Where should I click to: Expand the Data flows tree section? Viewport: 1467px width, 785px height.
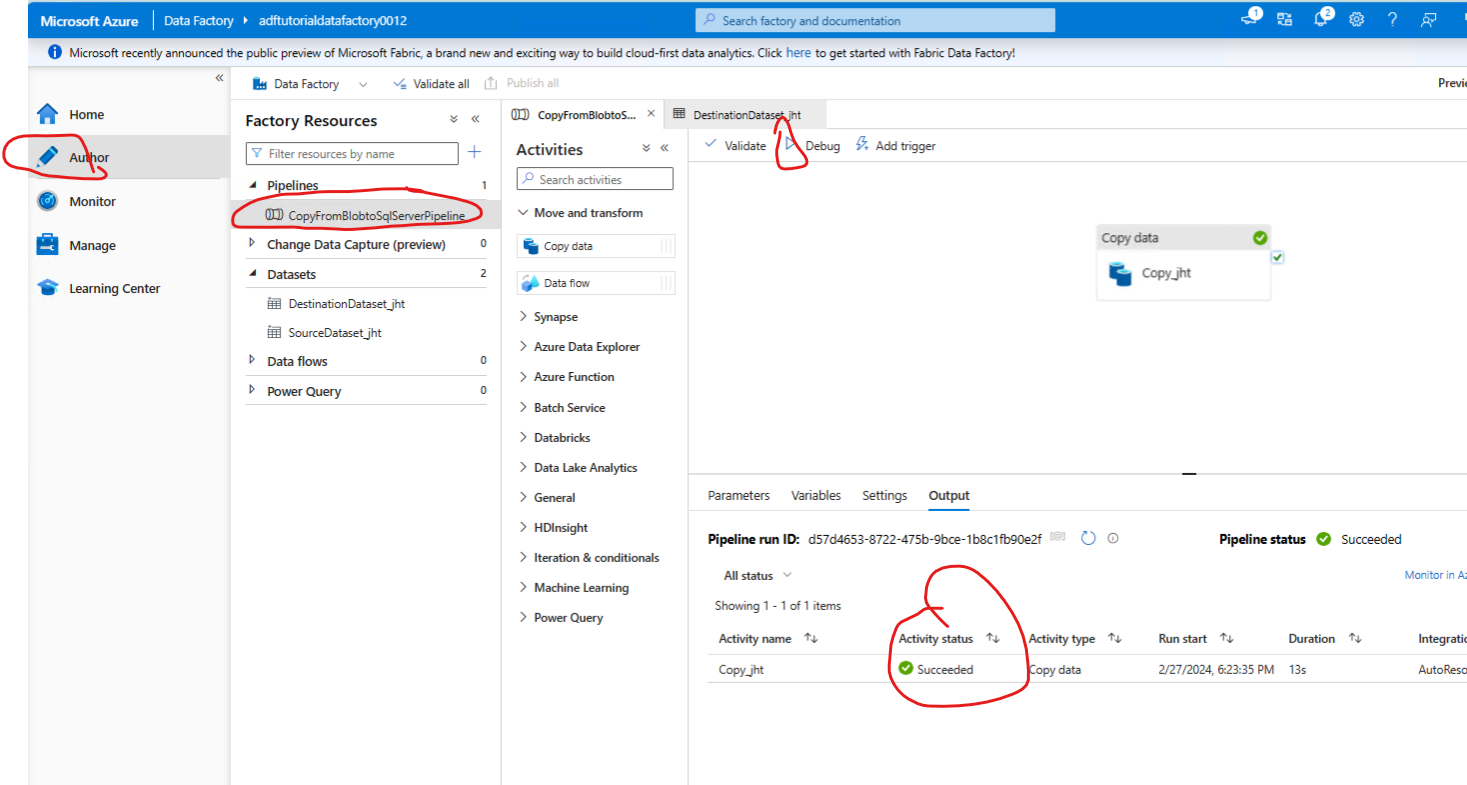(x=252, y=361)
